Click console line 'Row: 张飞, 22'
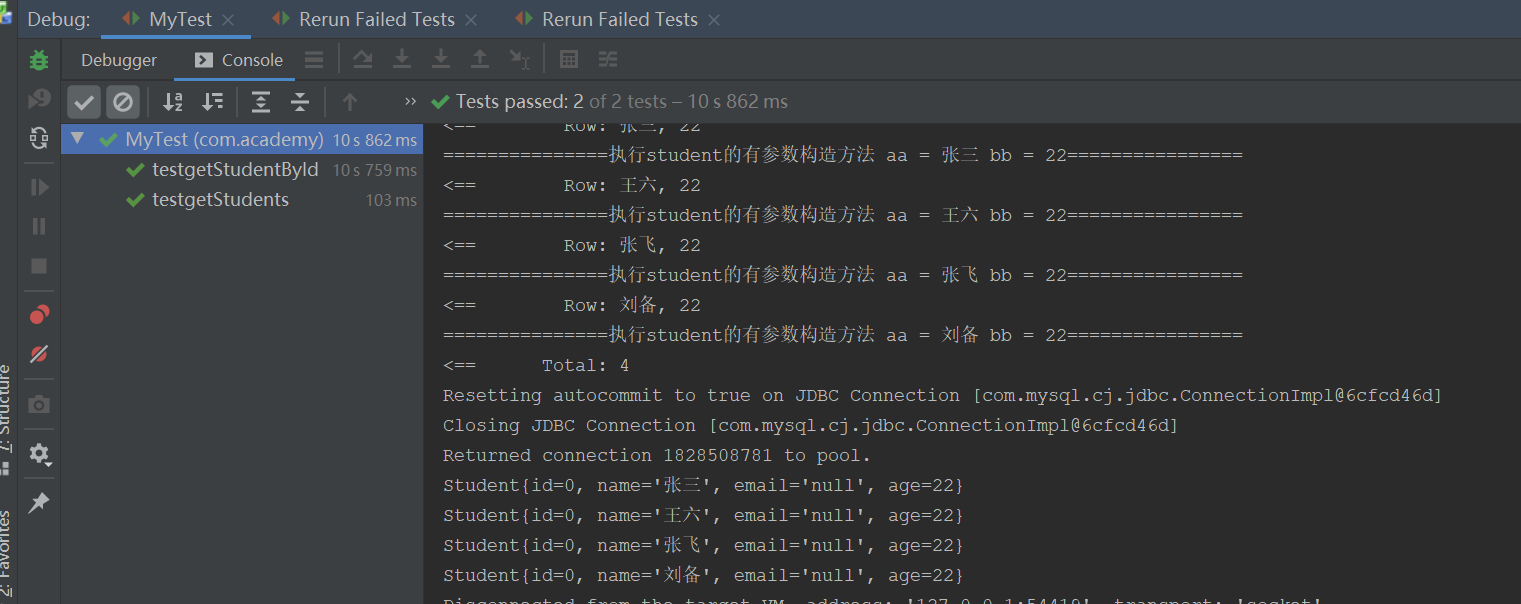1521x604 pixels. point(632,245)
